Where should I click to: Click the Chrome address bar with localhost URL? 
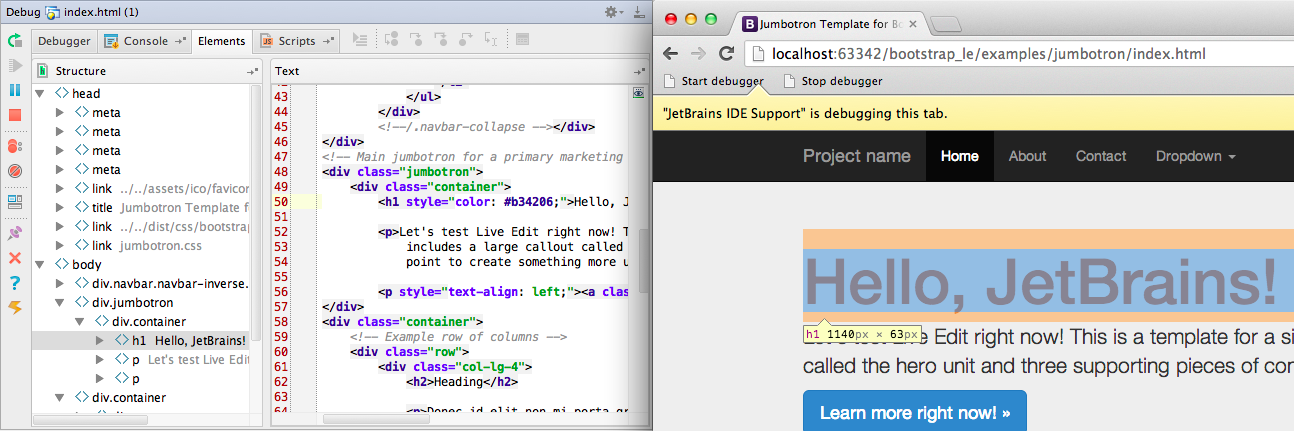pos(1018,54)
